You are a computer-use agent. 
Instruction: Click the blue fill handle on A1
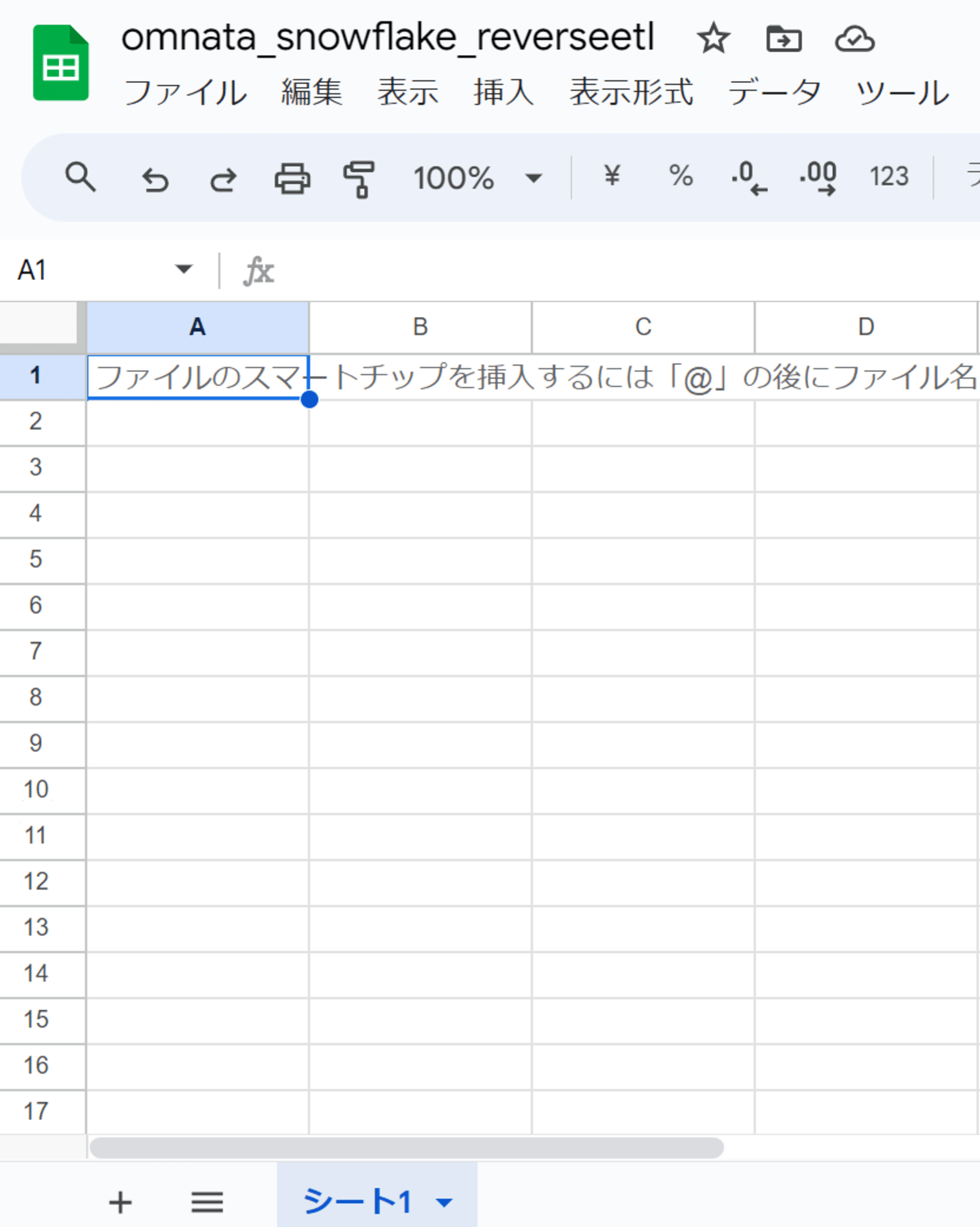click(x=309, y=399)
